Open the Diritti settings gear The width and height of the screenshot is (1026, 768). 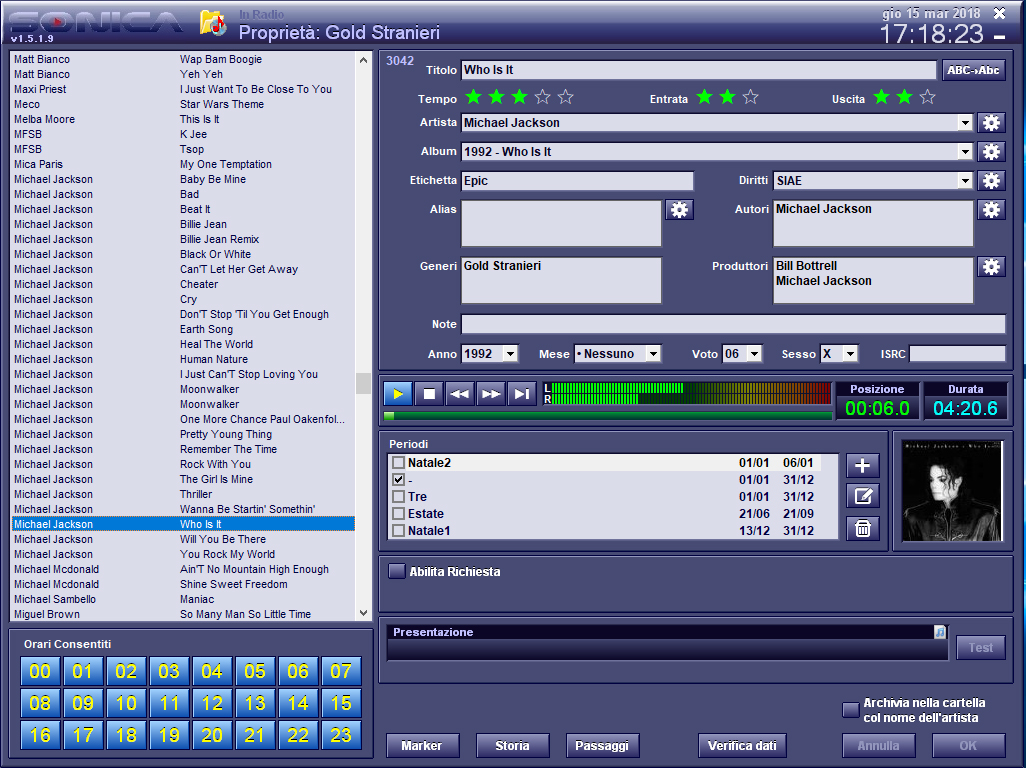click(991, 181)
